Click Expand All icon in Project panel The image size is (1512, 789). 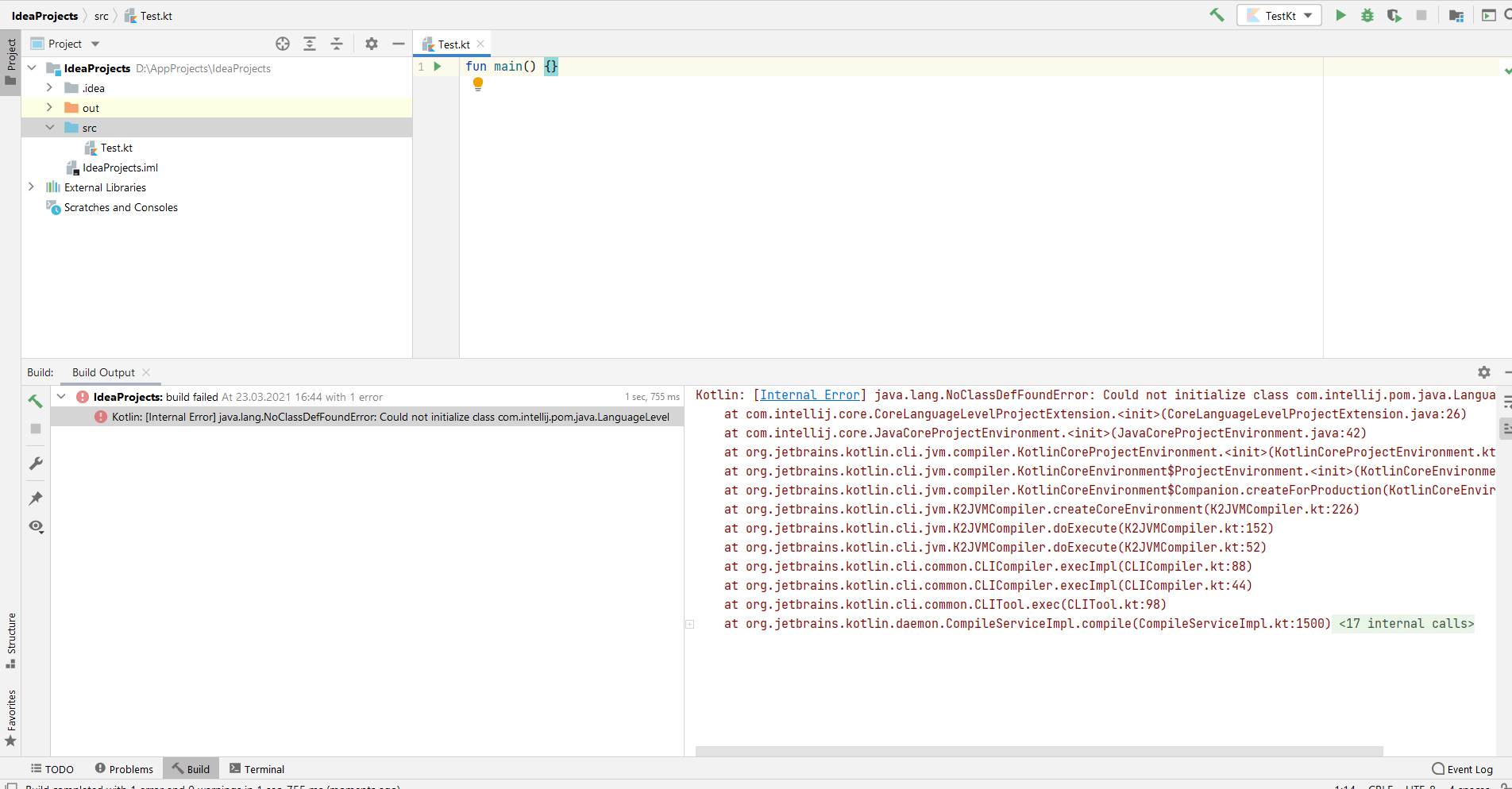(310, 44)
